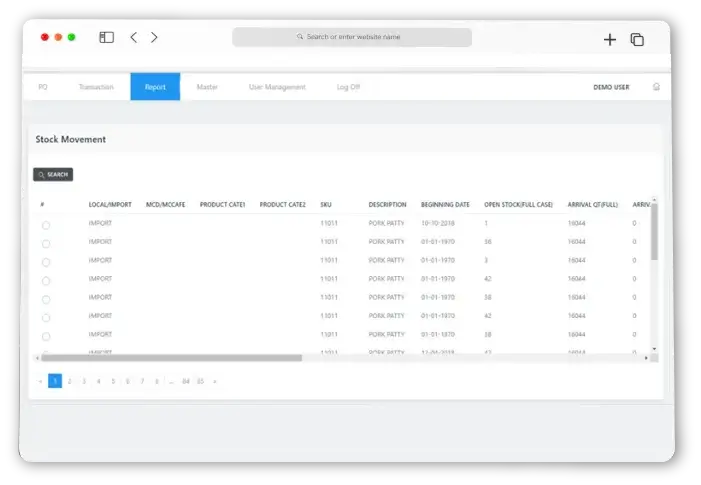Screen dimensions: 701x485
Task: Go back using the browser back arrow
Action: tap(133, 38)
